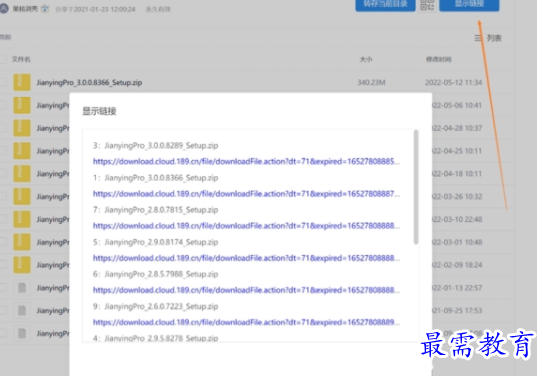
Task: Tick checkbox of the 03-10 22:48 row
Action: [3, 219]
